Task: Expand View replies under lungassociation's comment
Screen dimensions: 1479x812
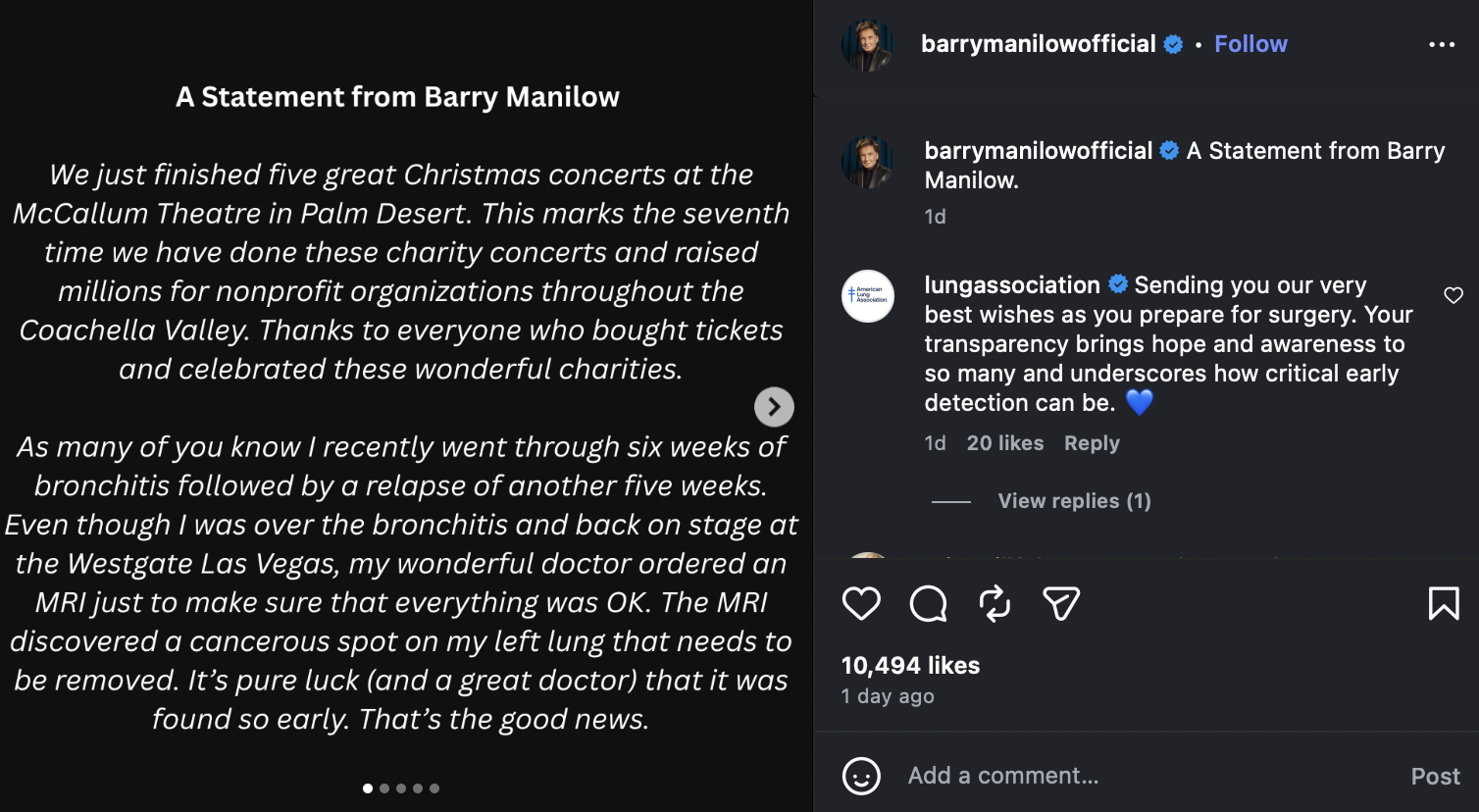Action: pyautogui.click(x=1073, y=500)
